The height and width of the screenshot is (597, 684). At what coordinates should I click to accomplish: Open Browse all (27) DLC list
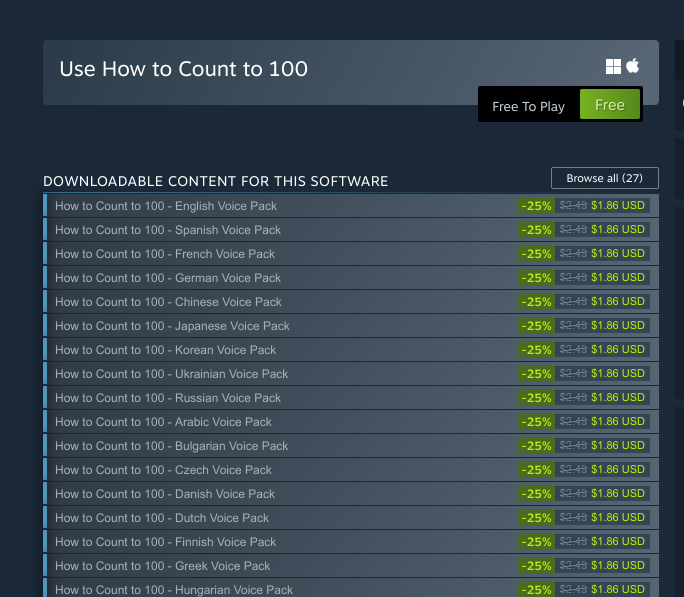(x=605, y=178)
